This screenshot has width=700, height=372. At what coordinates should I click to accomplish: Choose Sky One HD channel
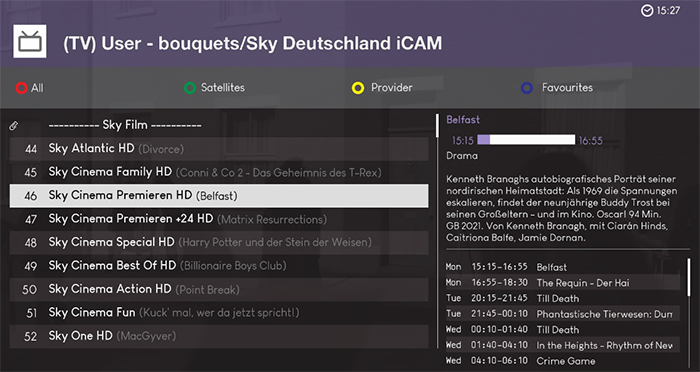click(x=219, y=336)
